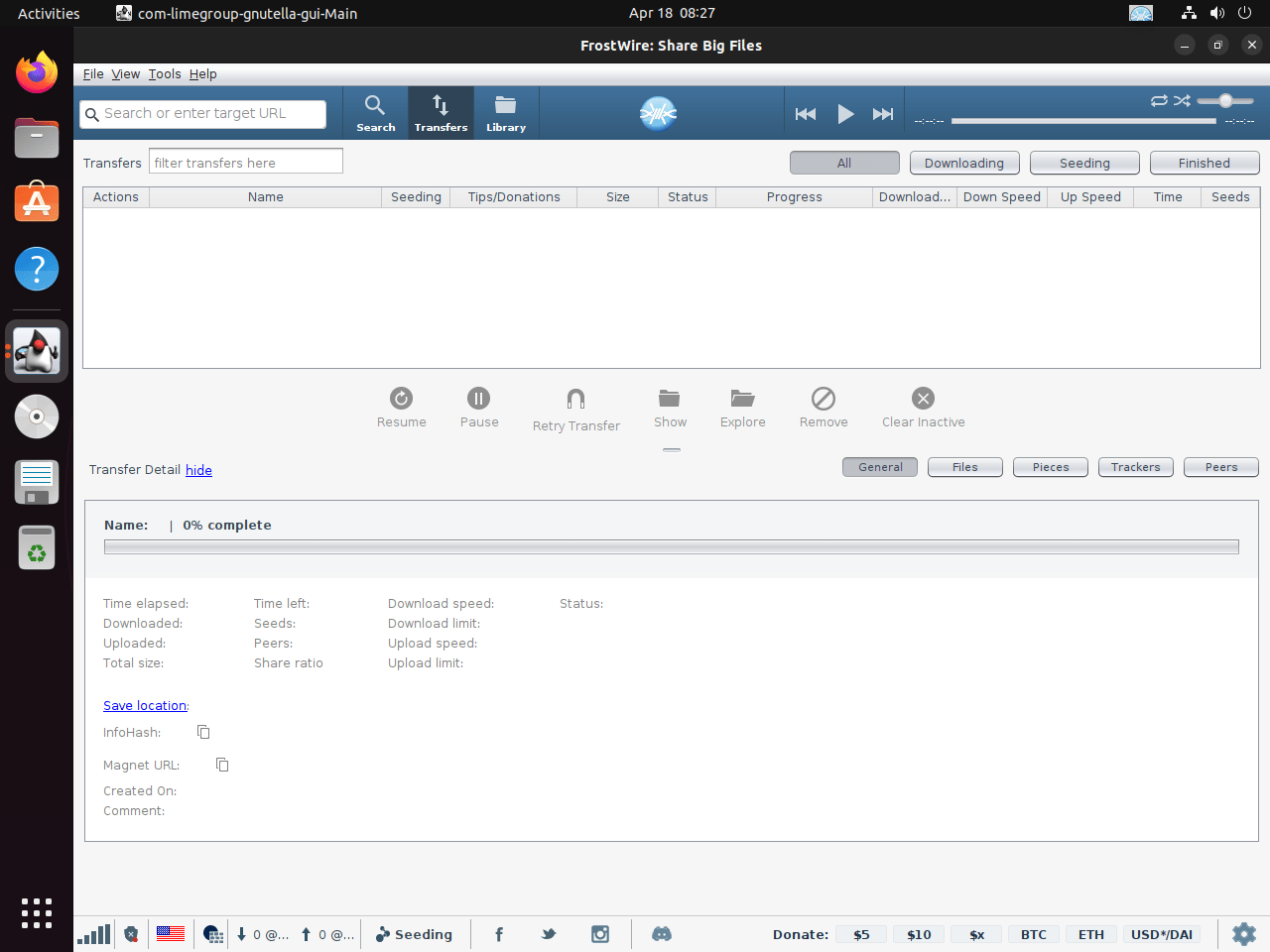Select the Transfers toolbar icon
This screenshot has width=1270, height=952.
441,113
